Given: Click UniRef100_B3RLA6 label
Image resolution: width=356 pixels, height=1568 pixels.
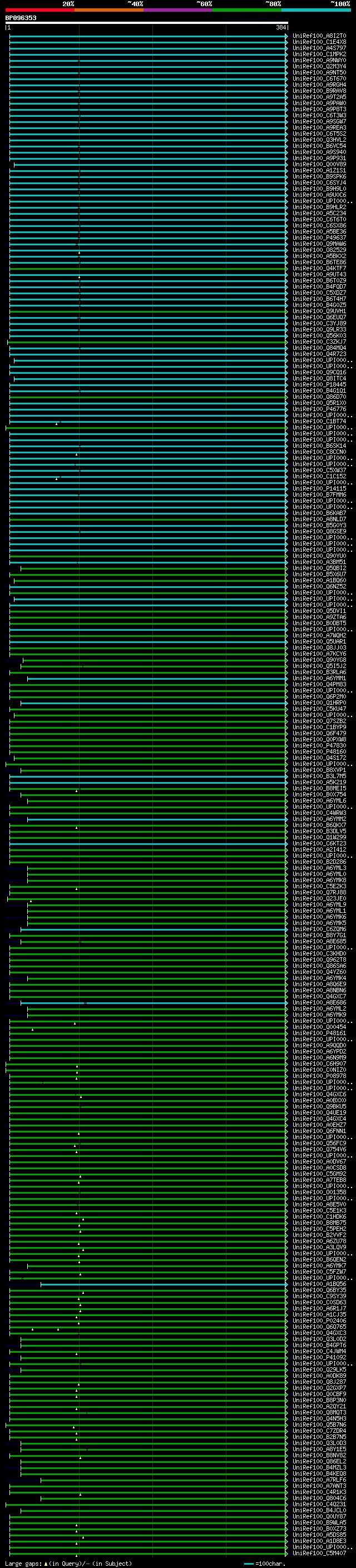Looking at the screenshot, I should click(x=319, y=672).
